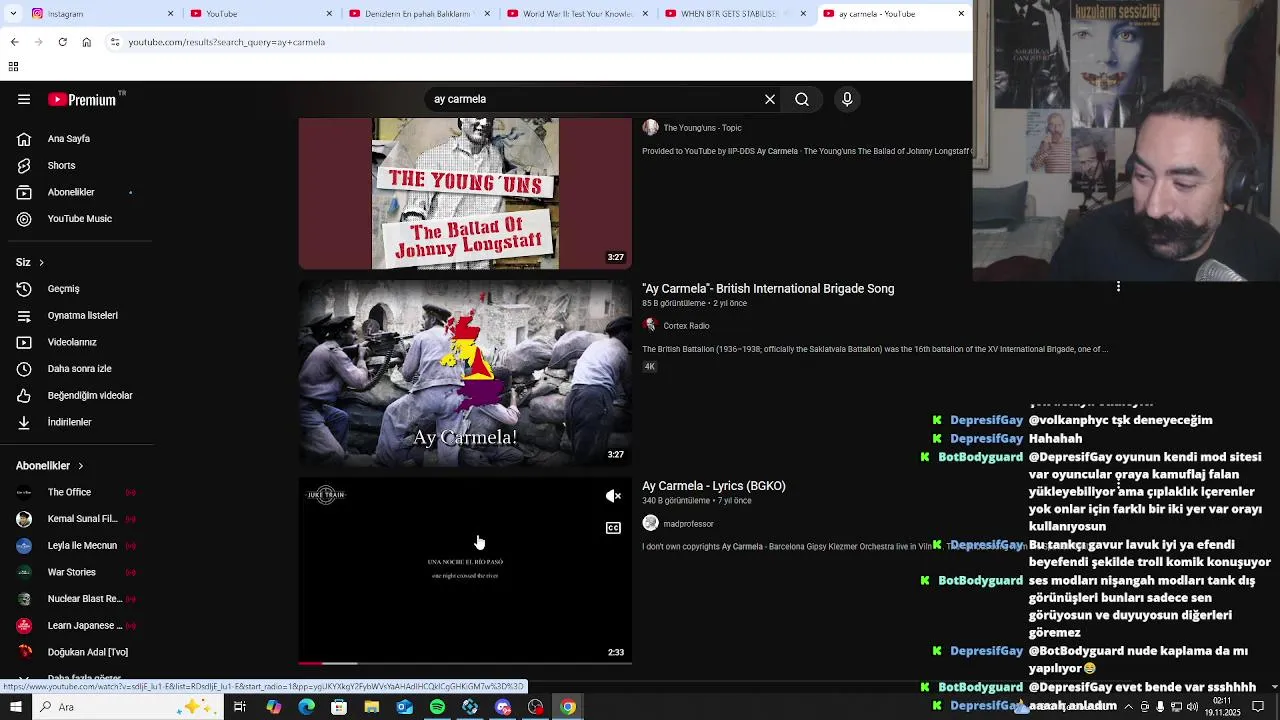Open Leyla ile Mecnun subscription
The height and width of the screenshot is (720, 1280).
75,546
